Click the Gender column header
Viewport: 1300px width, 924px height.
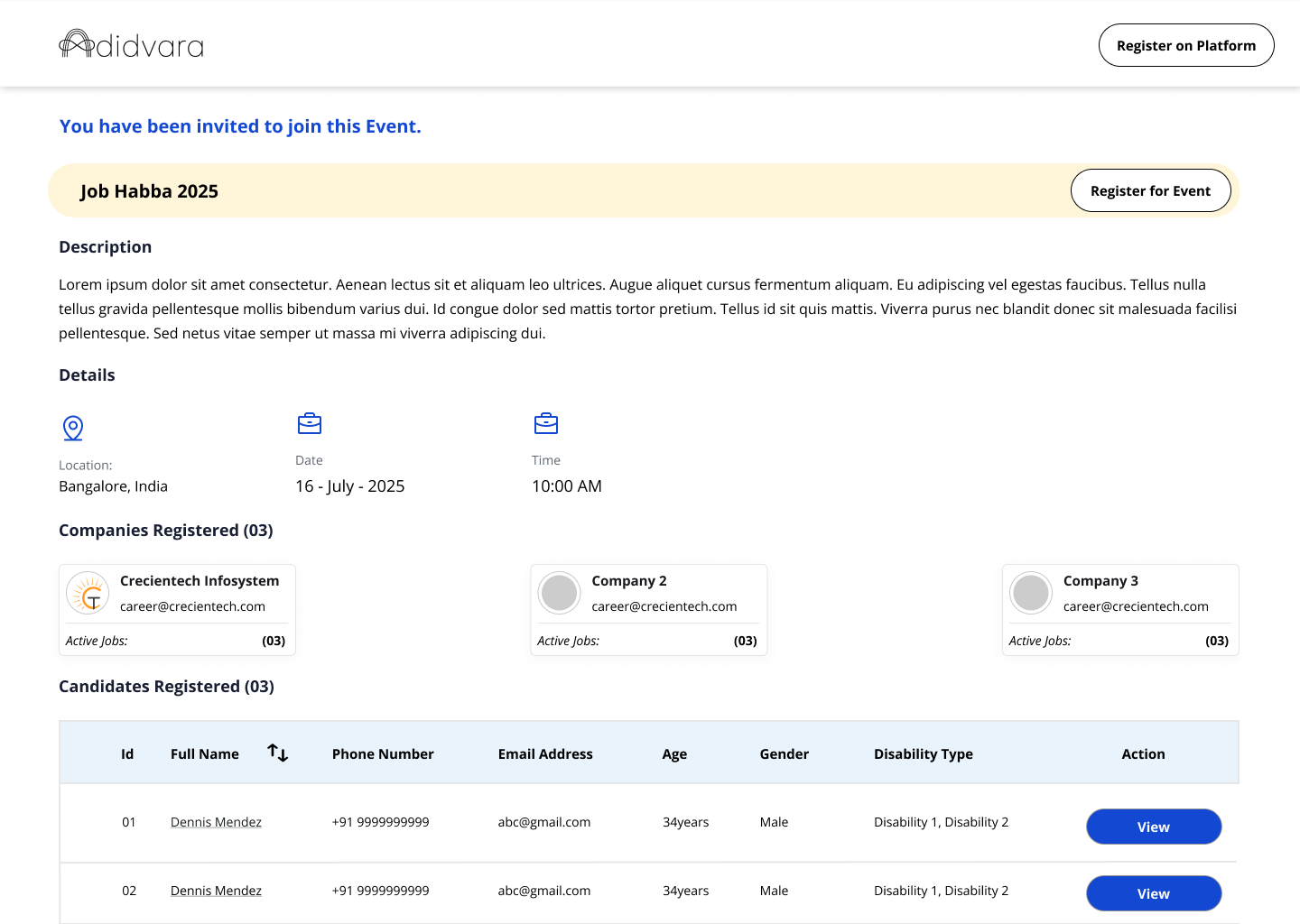tap(785, 753)
